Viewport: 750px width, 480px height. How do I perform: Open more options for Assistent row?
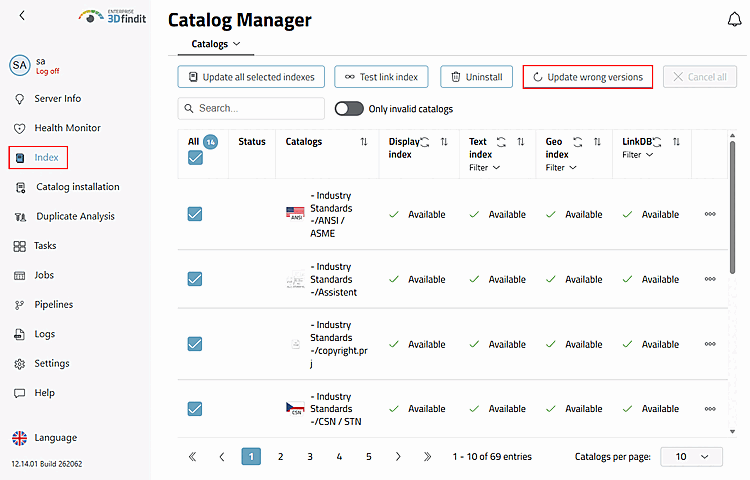[710, 279]
